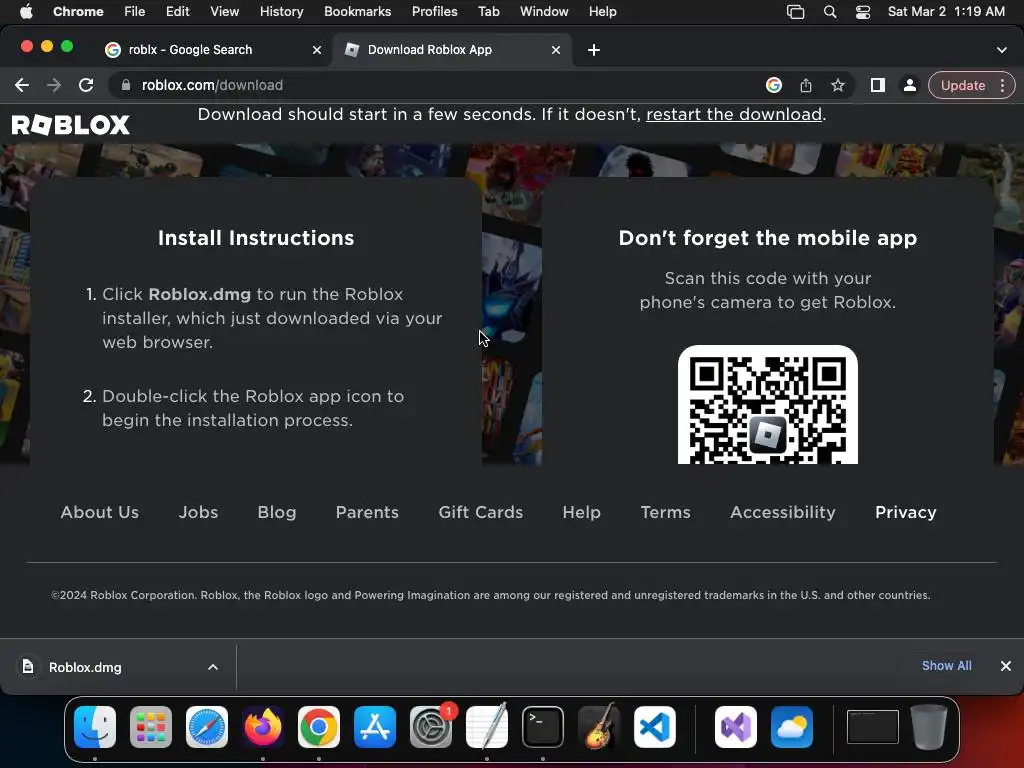
Task: Click the date and time in menu bar
Action: [946, 12]
